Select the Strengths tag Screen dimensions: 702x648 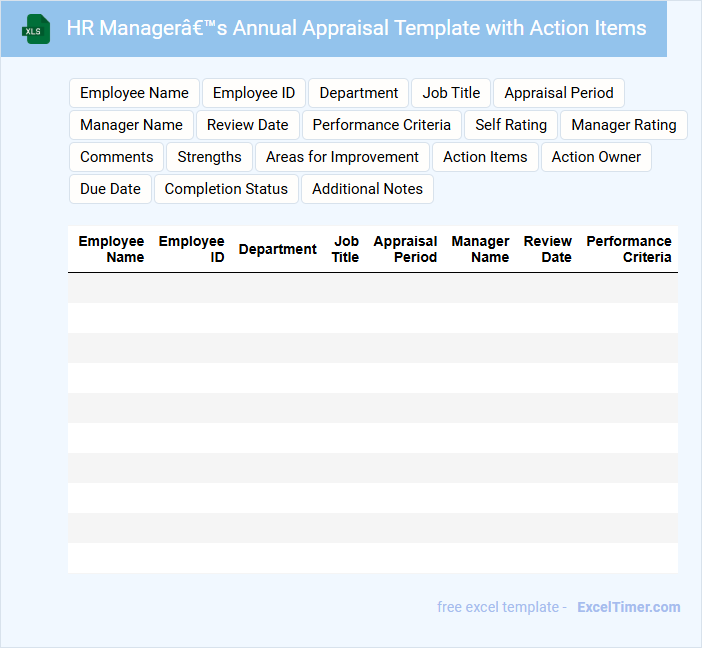(209, 157)
